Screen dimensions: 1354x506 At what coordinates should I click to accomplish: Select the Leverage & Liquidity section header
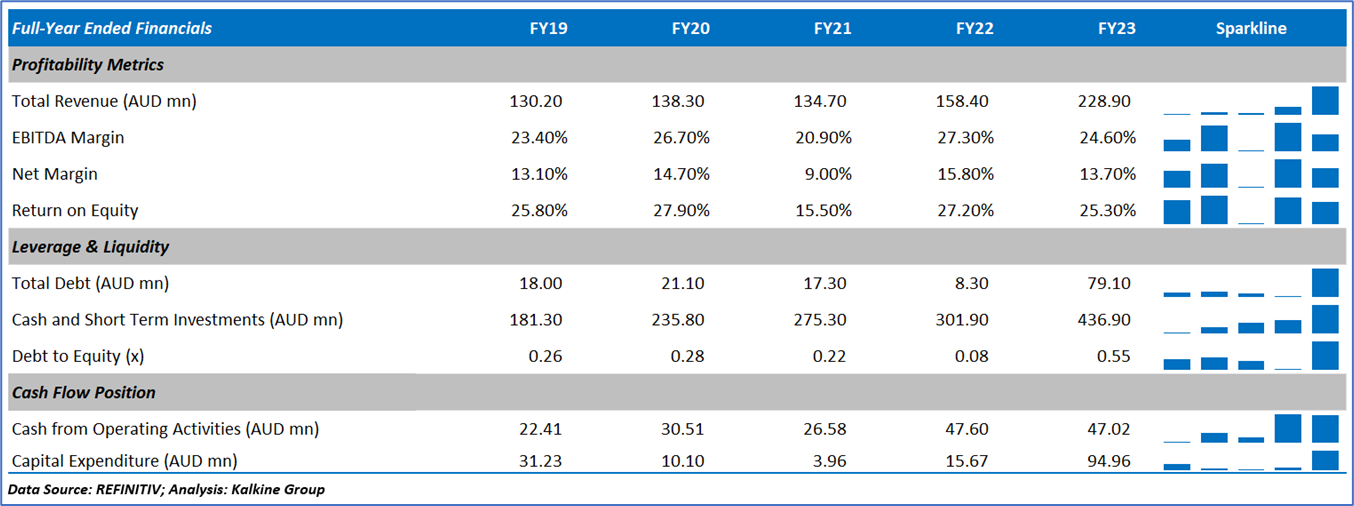click(x=91, y=247)
